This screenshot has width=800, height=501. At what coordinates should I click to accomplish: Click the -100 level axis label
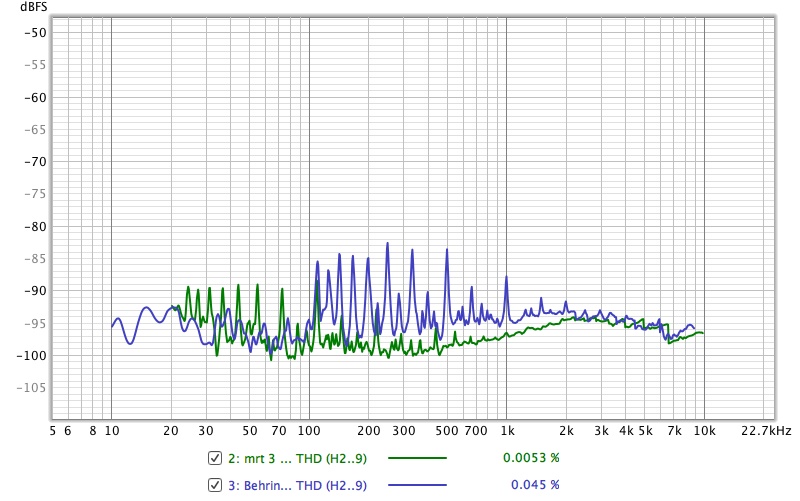tap(32, 356)
